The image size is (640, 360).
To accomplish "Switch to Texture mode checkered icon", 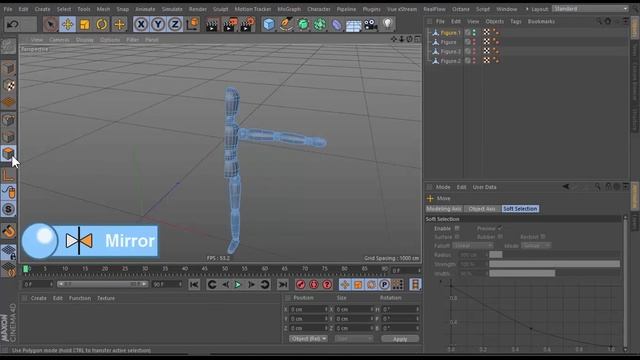I will click(9, 85).
